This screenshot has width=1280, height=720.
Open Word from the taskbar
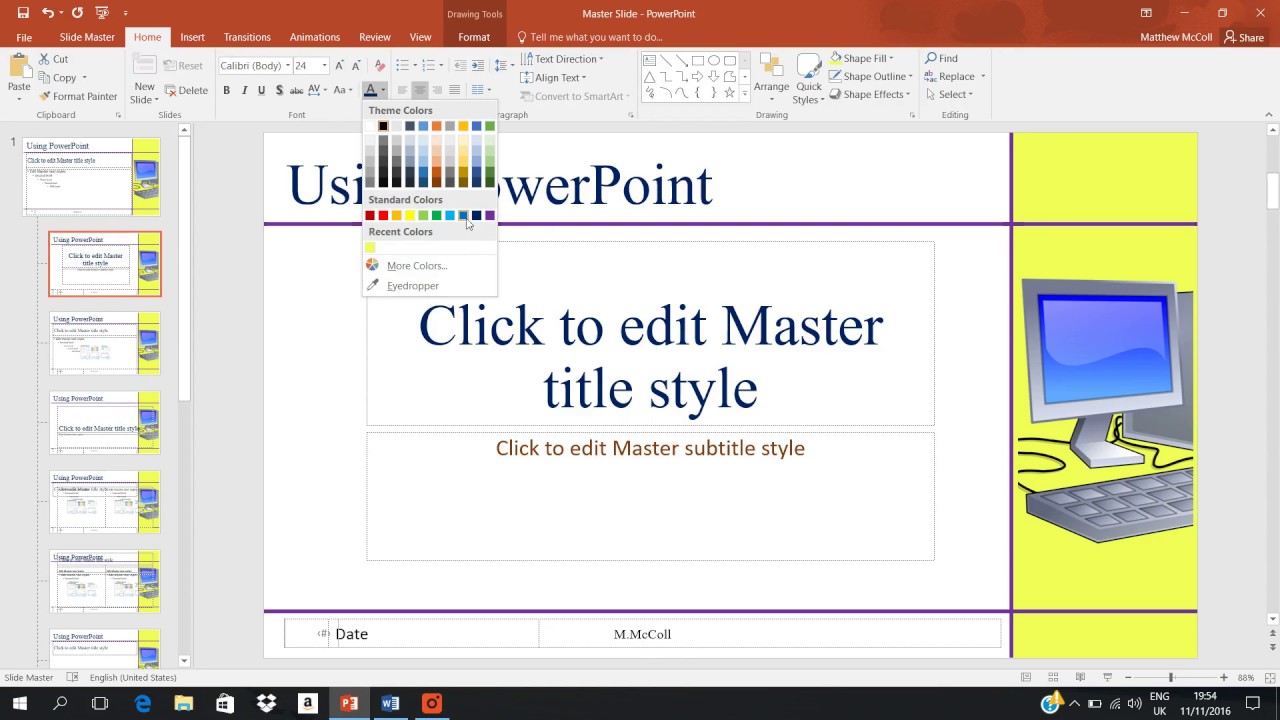[x=390, y=703]
